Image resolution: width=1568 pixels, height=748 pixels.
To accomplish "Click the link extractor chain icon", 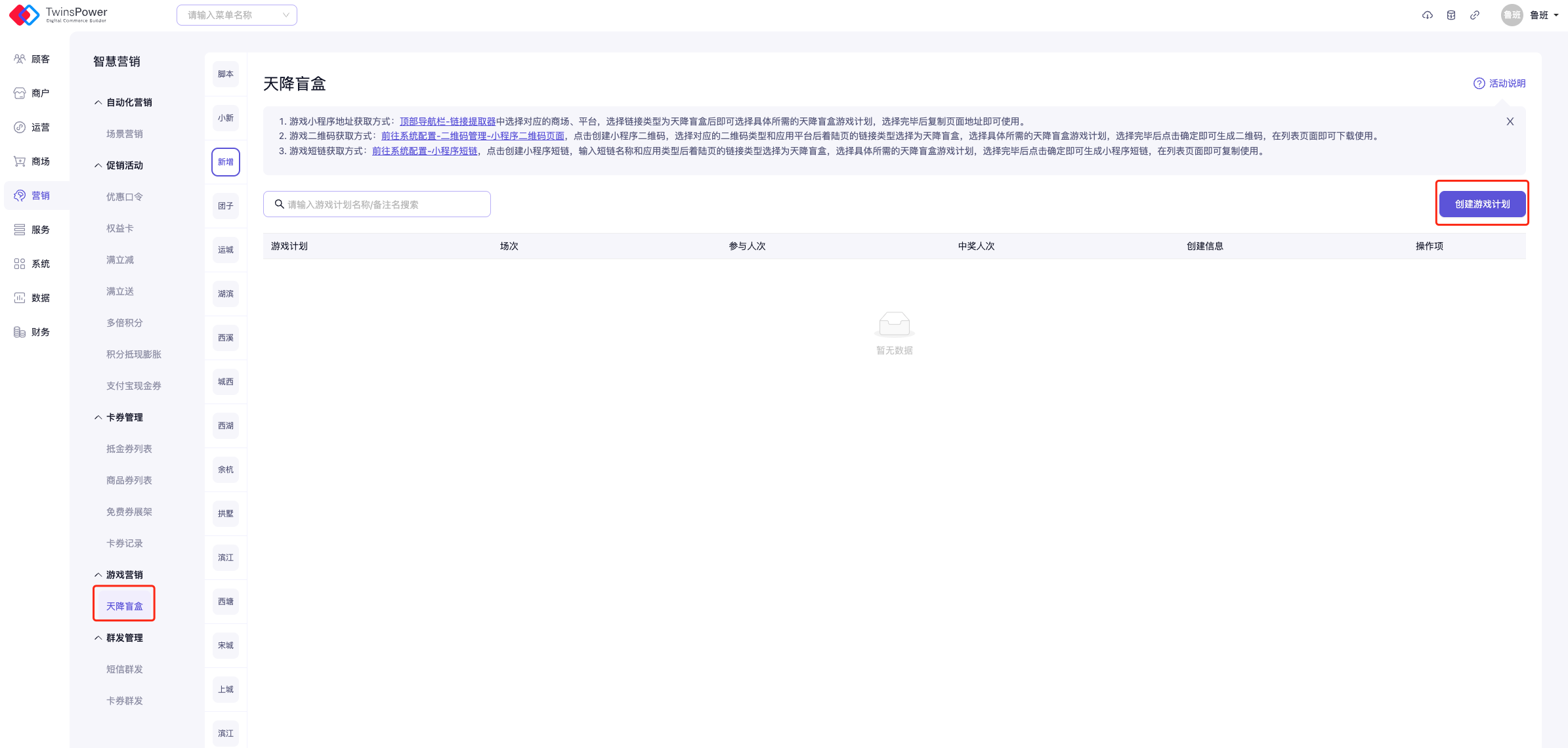I will point(1475,15).
